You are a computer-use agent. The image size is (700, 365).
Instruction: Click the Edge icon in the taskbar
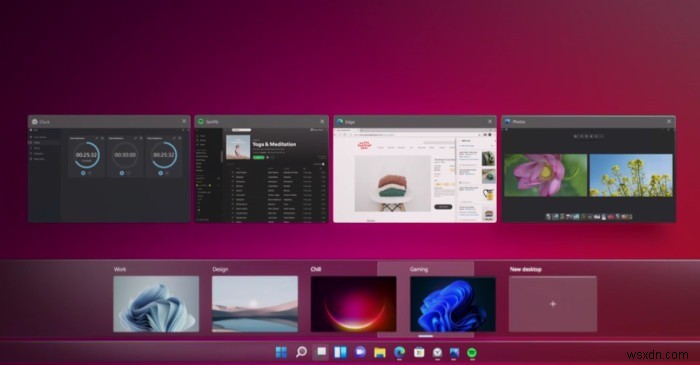click(x=399, y=353)
